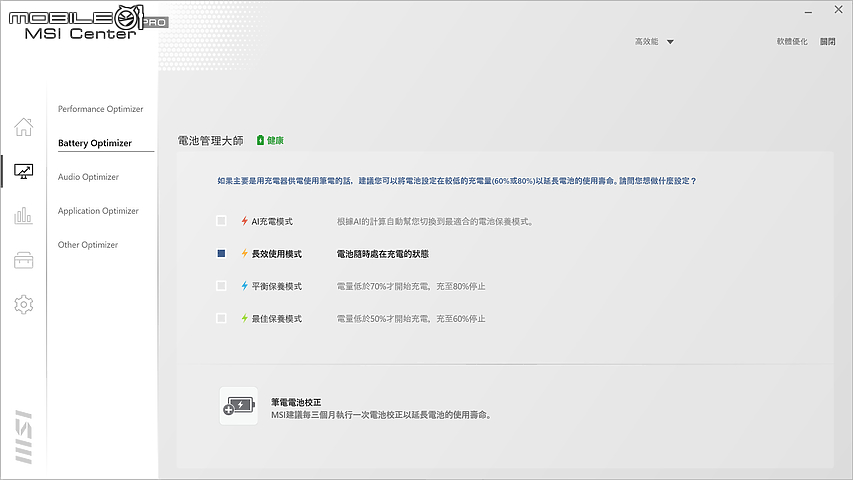Screen dimensions: 853x480
Task: Click the battery calibration icon
Action: [239, 406]
